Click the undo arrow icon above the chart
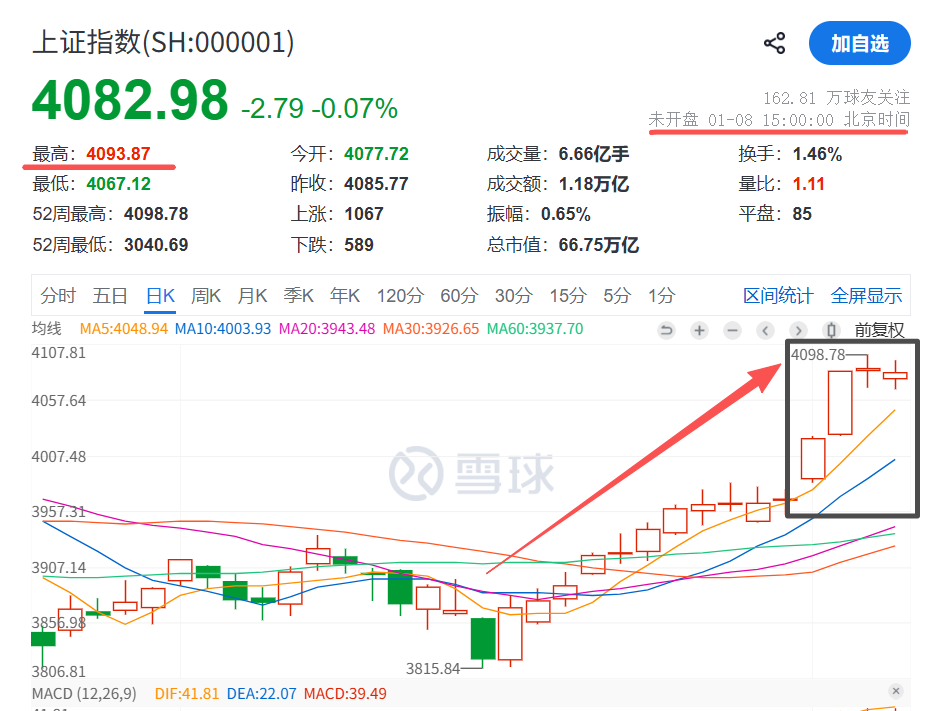 pos(666,330)
